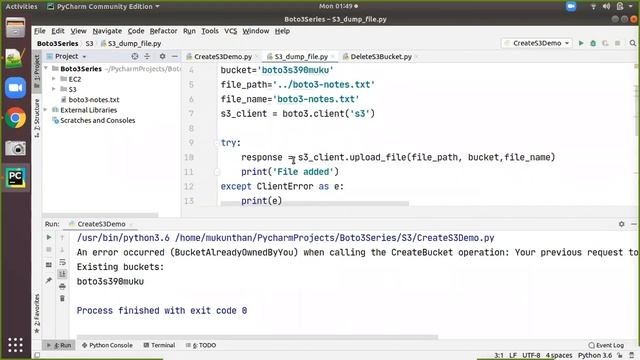
Task: Open PyCharm Community Edition app menu dropdown
Action: click(x=103, y=7)
